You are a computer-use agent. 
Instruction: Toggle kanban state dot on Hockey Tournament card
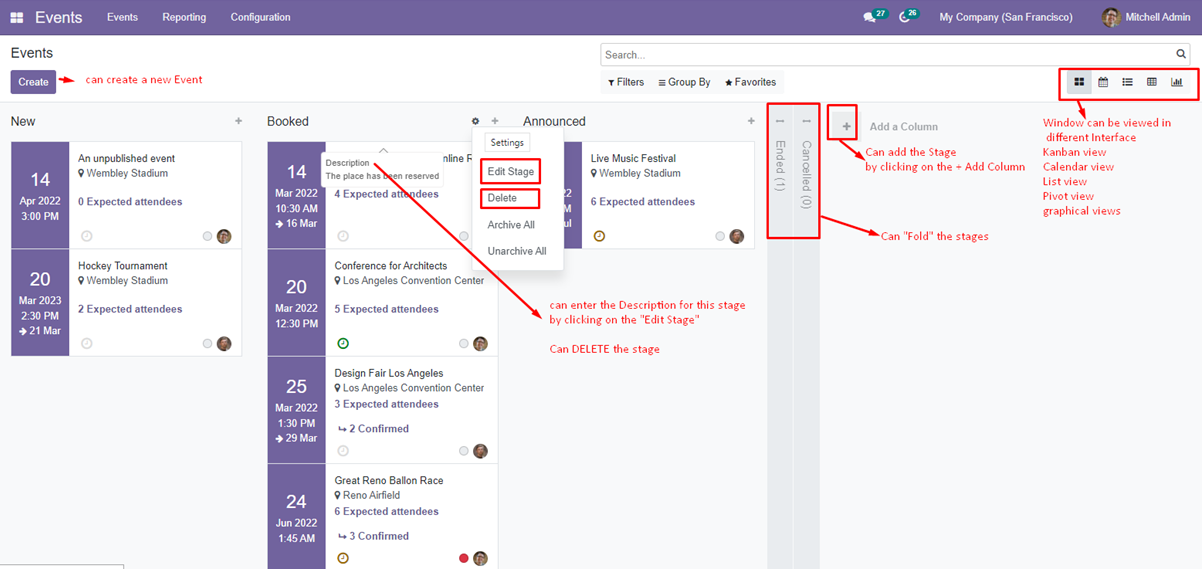(207, 344)
